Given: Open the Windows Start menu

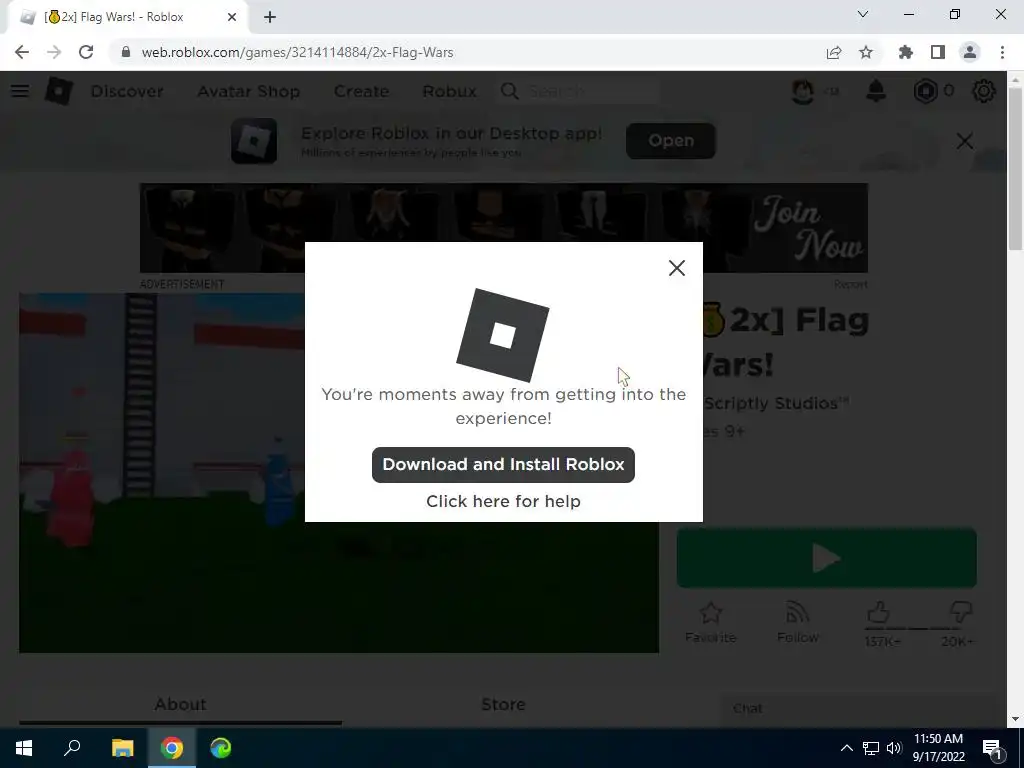Looking at the screenshot, I should tap(24, 748).
